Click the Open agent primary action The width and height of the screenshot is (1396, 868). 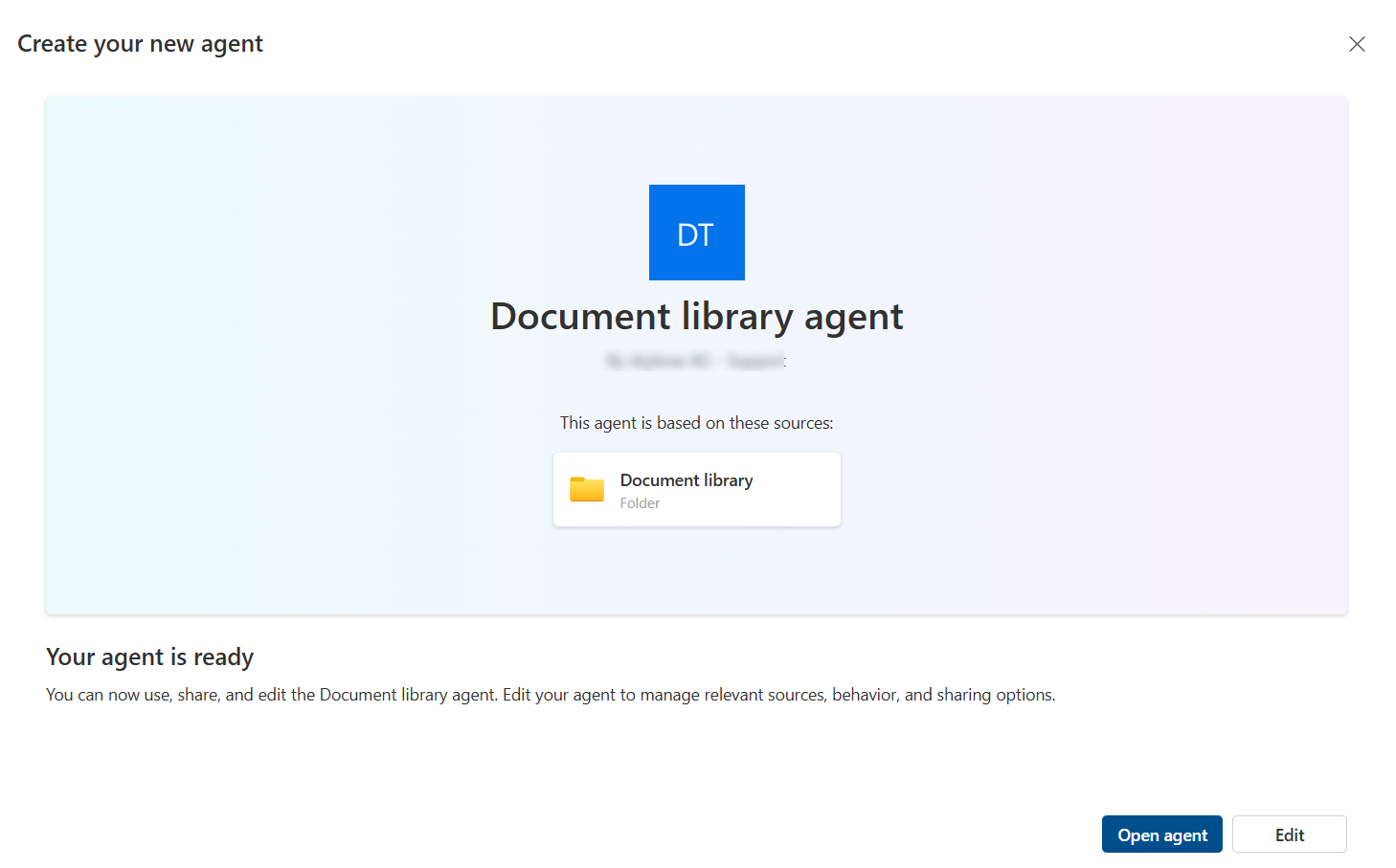coord(1161,834)
